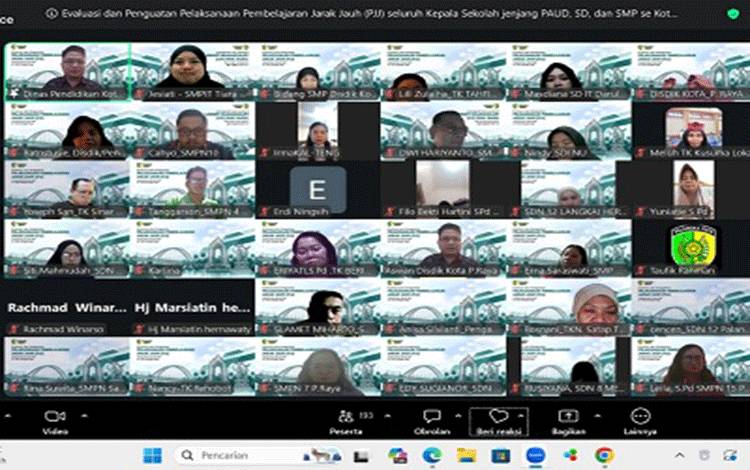Open Microsoft Edge from the taskbar
The height and width of the screenshot is (470, 750).
pyautogui.click(x=432, y=455)
